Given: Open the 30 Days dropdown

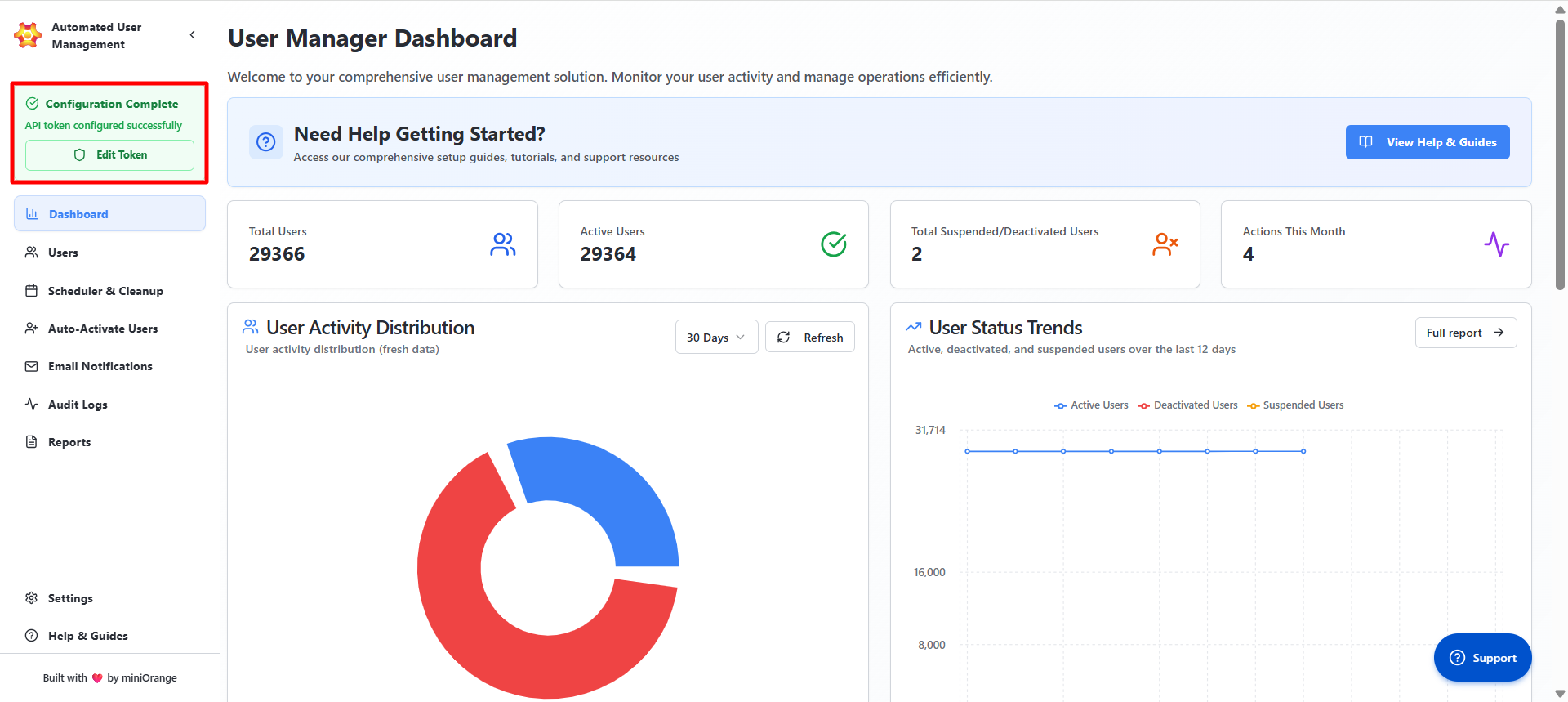Looking at the screenshot, I should pos(717,337).
